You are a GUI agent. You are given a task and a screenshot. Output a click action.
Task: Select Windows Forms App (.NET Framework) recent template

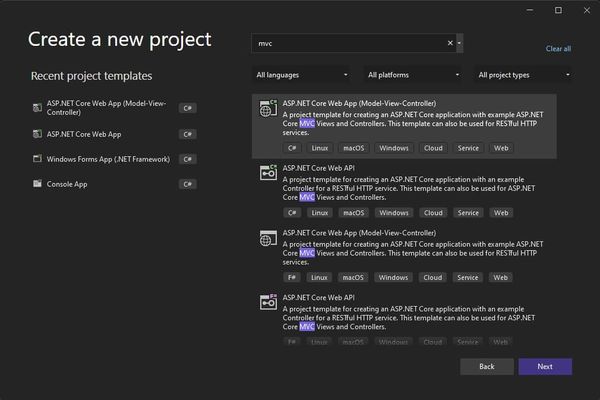point(106,159)
